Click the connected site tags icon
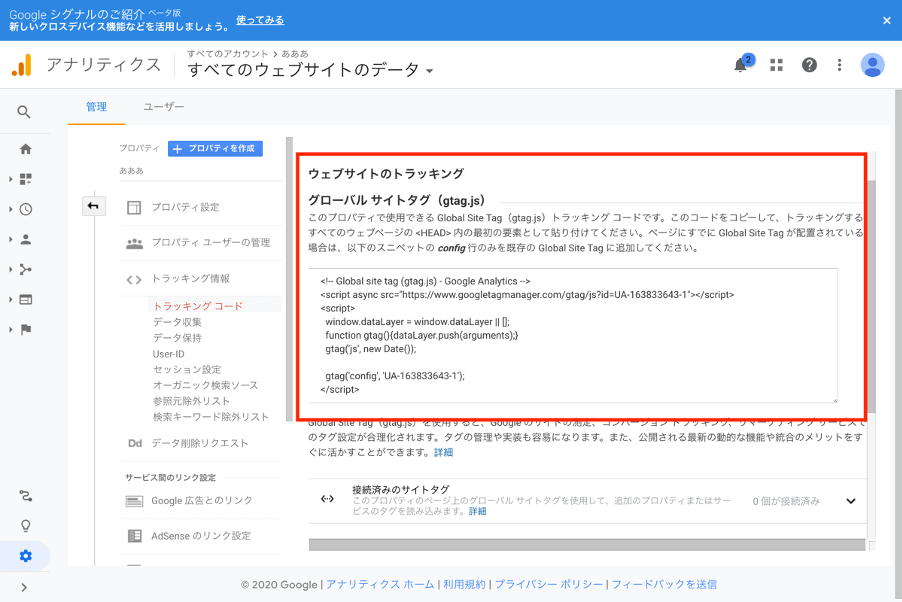 (x=327, y=499)
